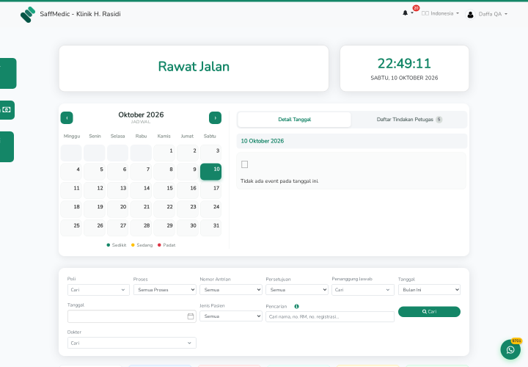
Task: Click the third green sidebar button
Action: [7, 147]
